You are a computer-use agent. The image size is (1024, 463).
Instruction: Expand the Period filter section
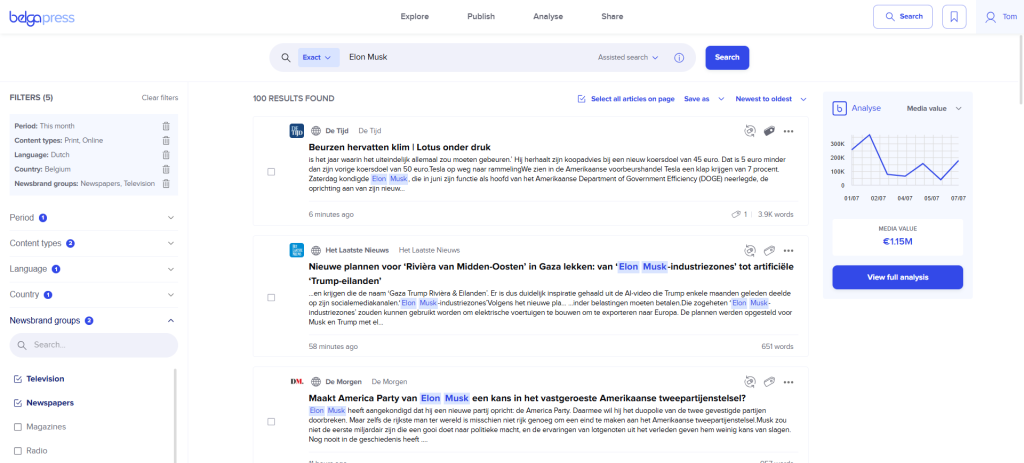[x=93, y=217]
